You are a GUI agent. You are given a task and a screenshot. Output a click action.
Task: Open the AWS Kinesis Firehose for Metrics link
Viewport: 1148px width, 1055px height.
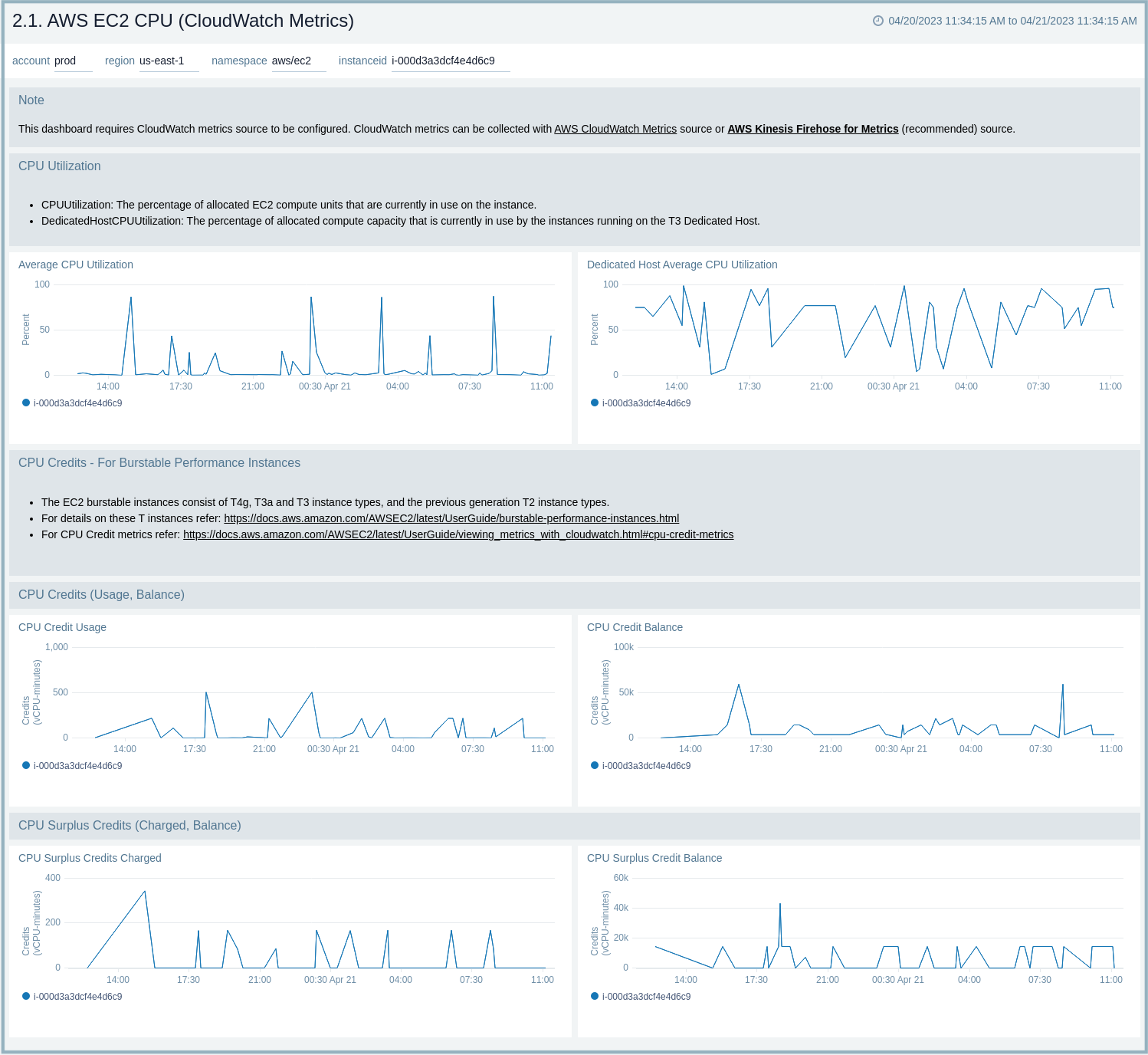[812, 129]
